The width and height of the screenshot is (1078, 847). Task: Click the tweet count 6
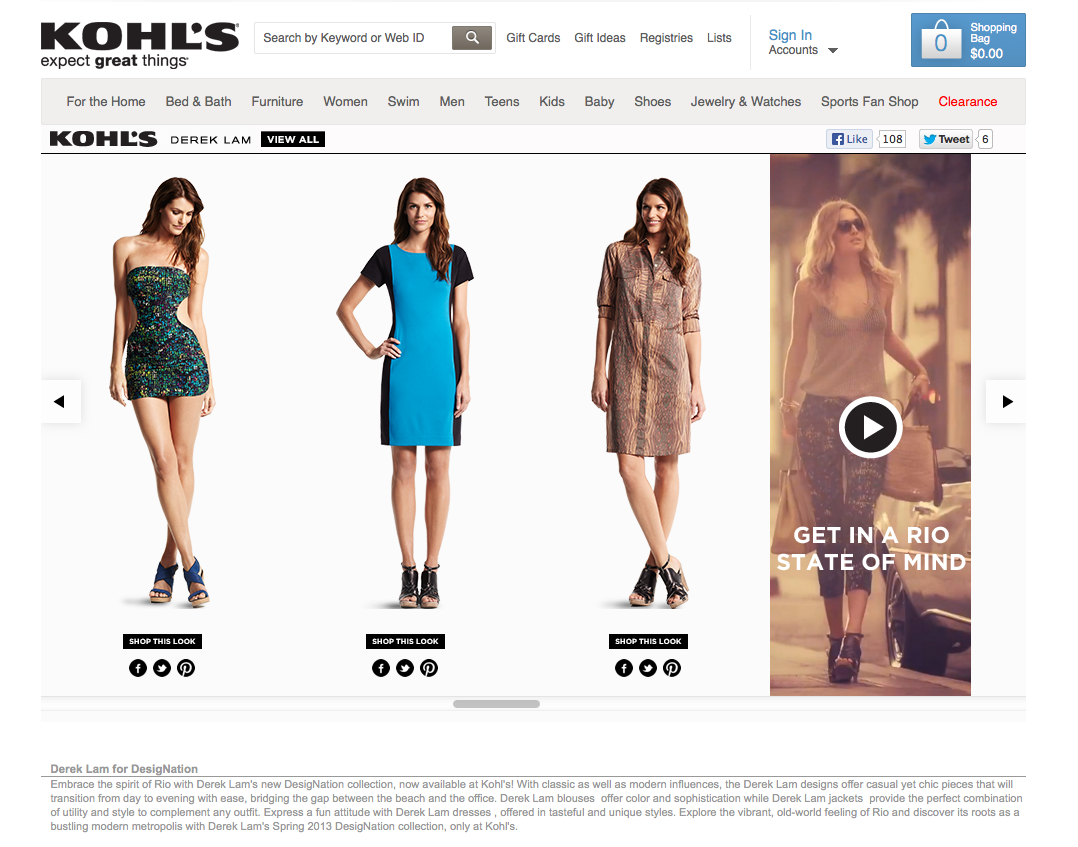click(x=984, y=139)
